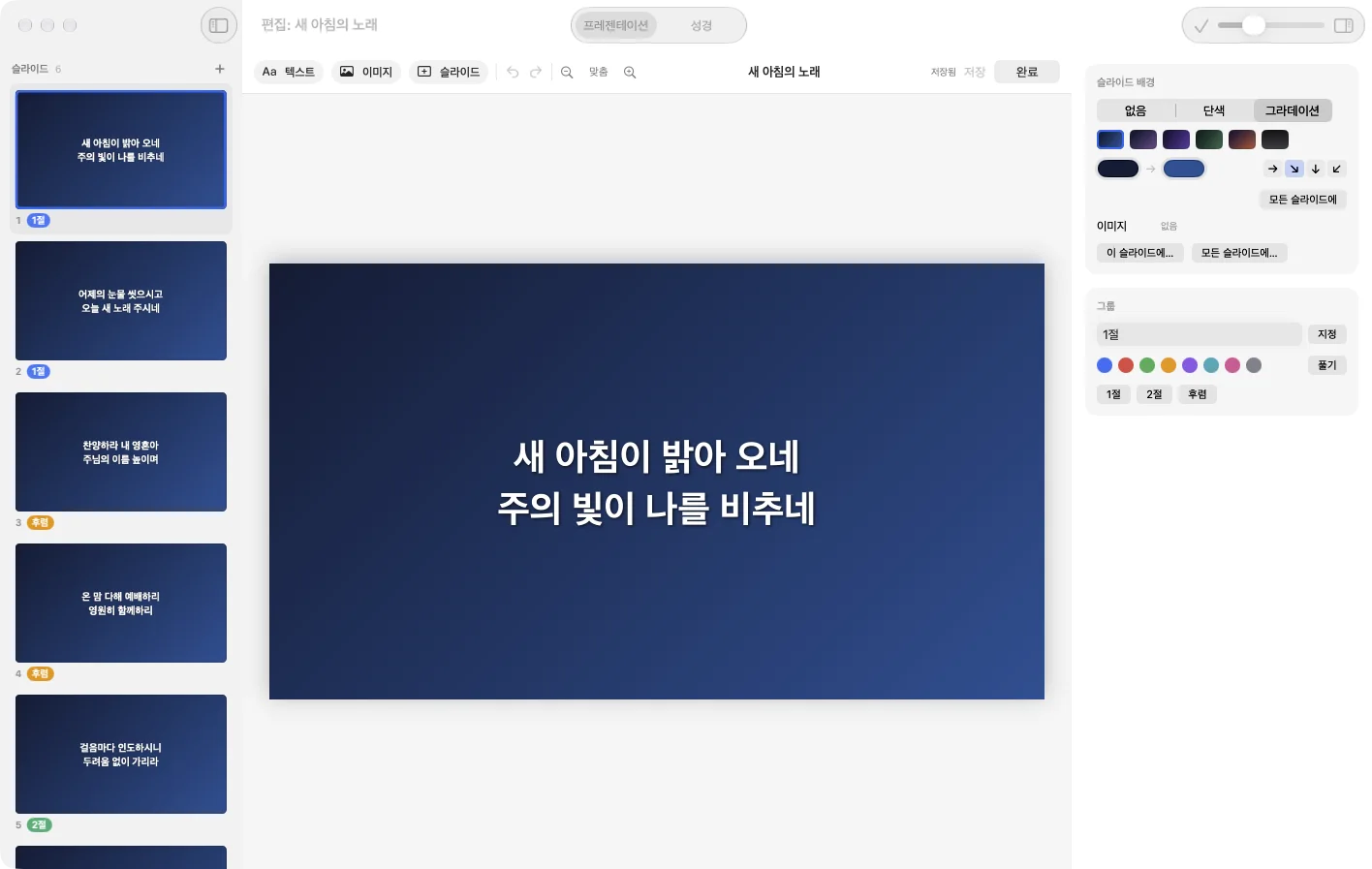
Task: Add text with the Aa 텍스트 button
Action: click(x=289, y=72)
